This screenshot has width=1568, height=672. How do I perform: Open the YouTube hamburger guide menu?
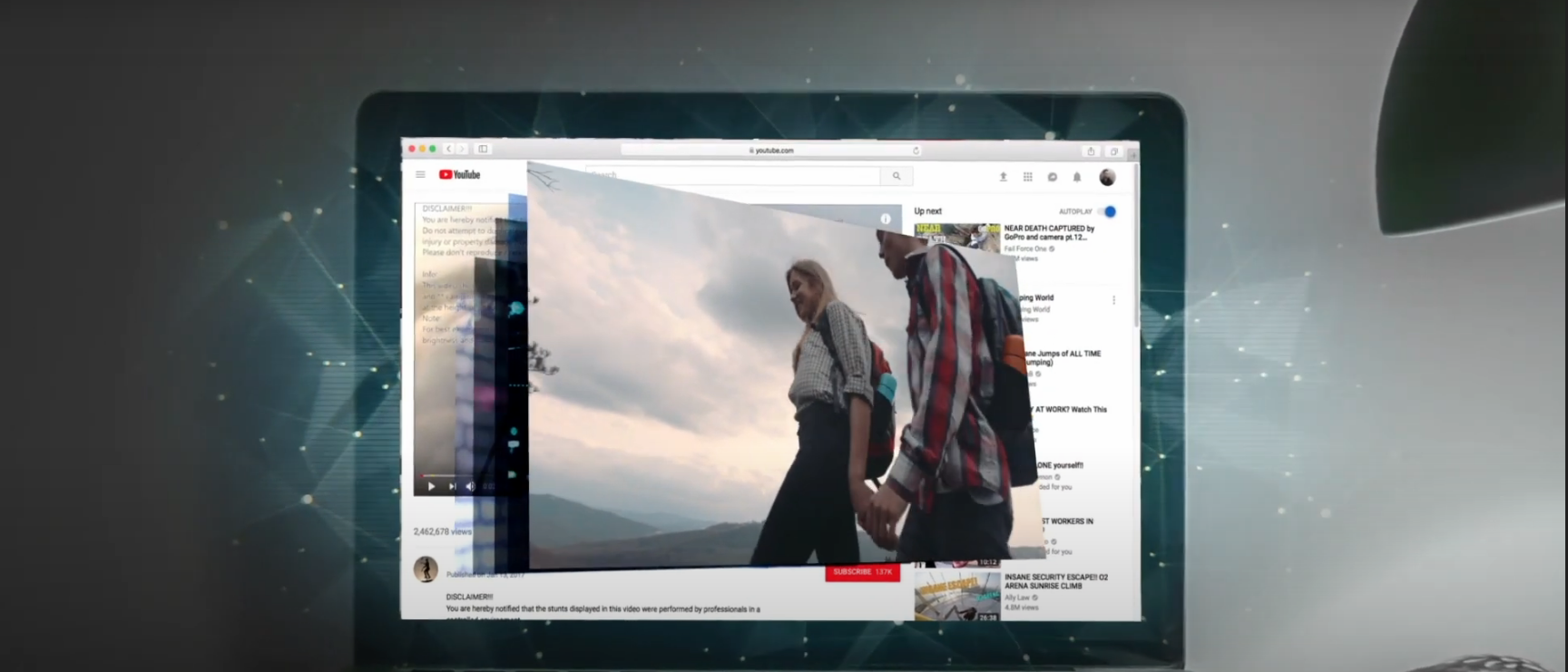420,174
